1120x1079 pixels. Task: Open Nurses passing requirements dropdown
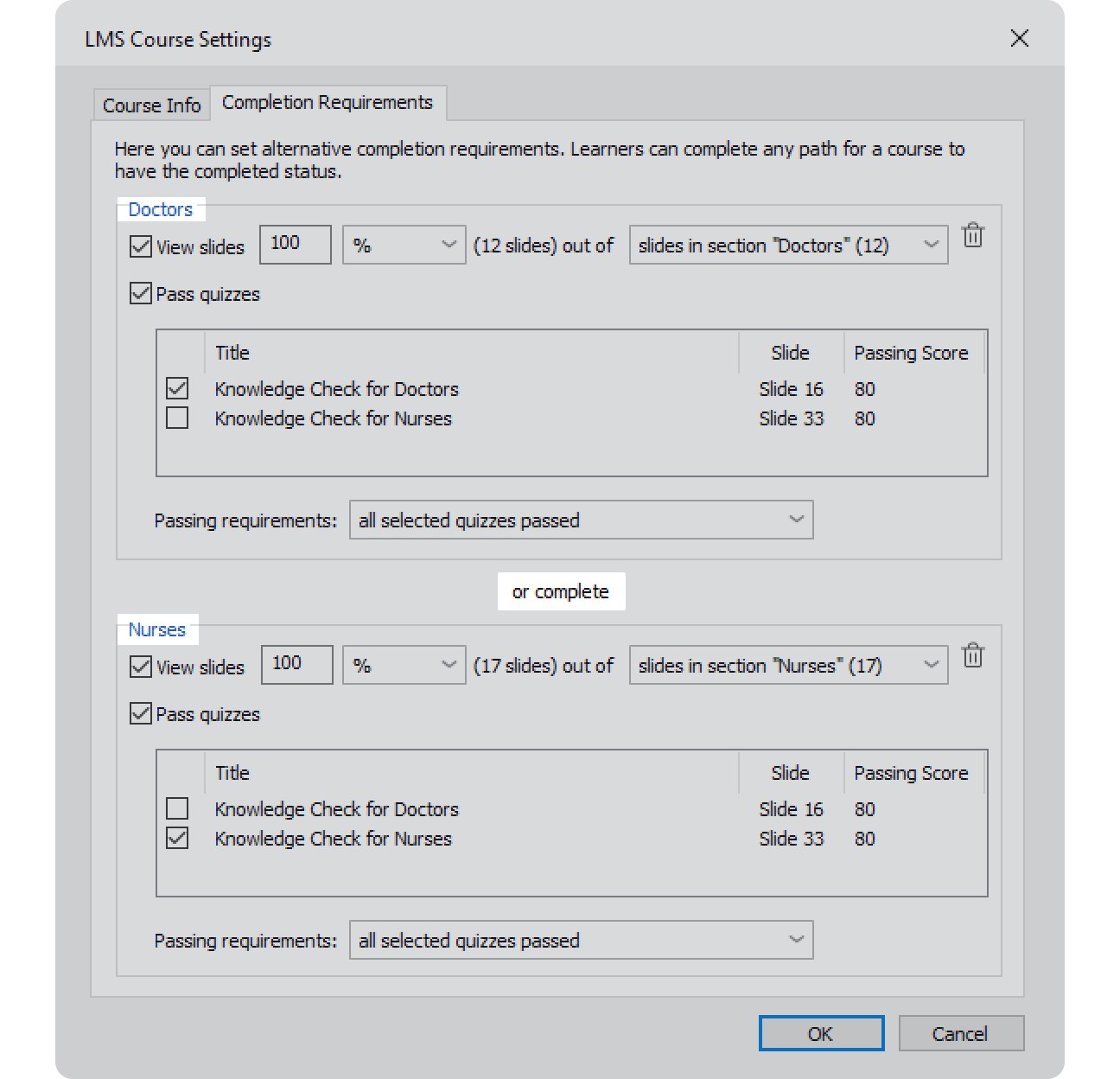[581, 941]
